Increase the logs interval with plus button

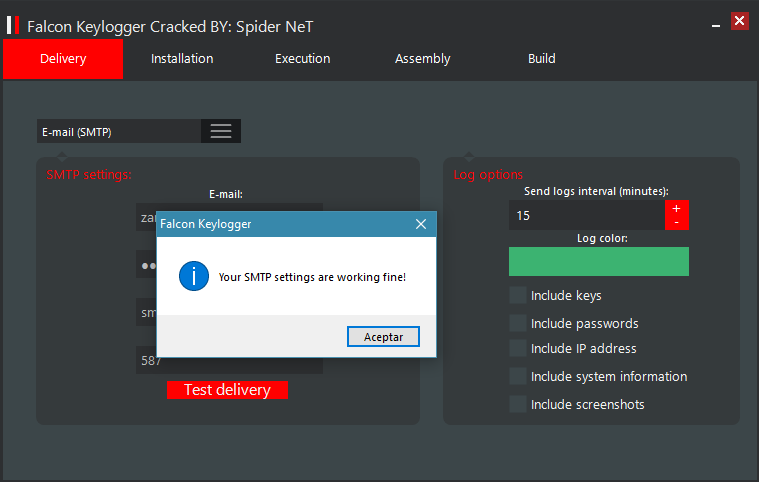(677, 208)
